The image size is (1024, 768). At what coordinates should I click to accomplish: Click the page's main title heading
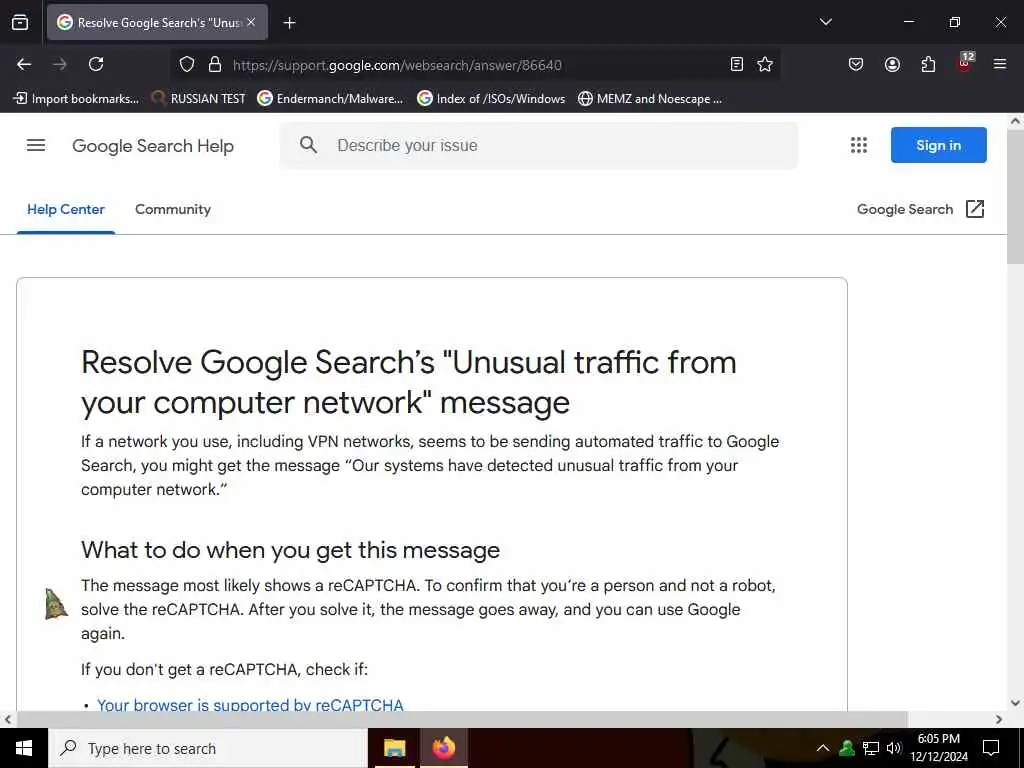point(409,382)
